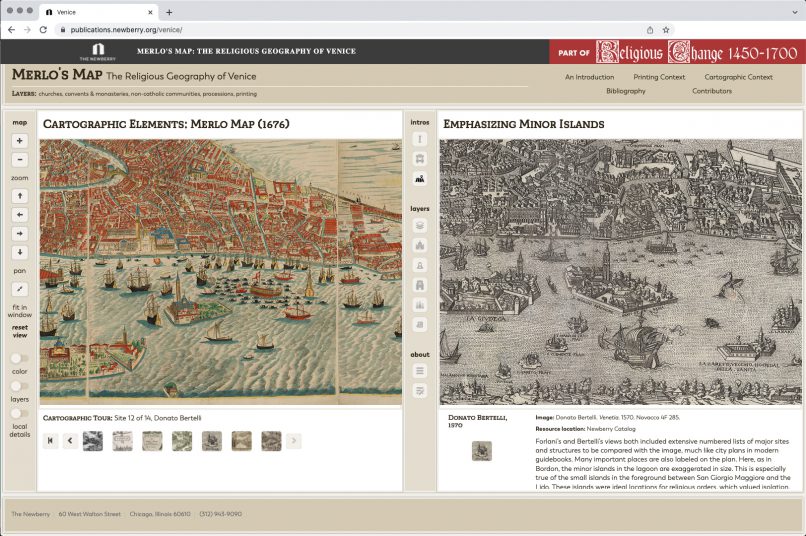
Task: Pan the map down with arrow
Action: (x=20, y=252)
